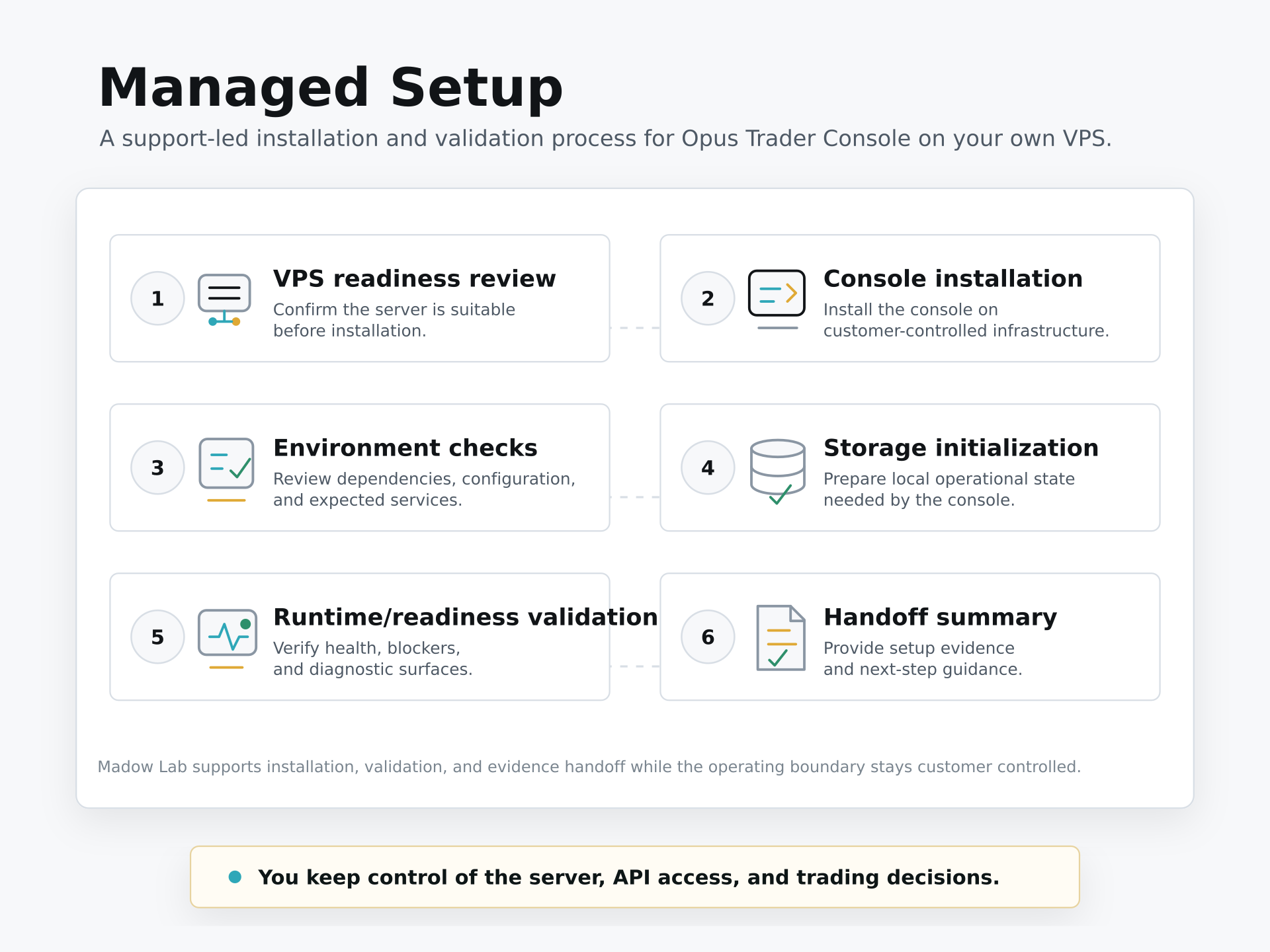Click step number 2 circle
Viewport: 1270px width, 952px height.
click(708, 298)
